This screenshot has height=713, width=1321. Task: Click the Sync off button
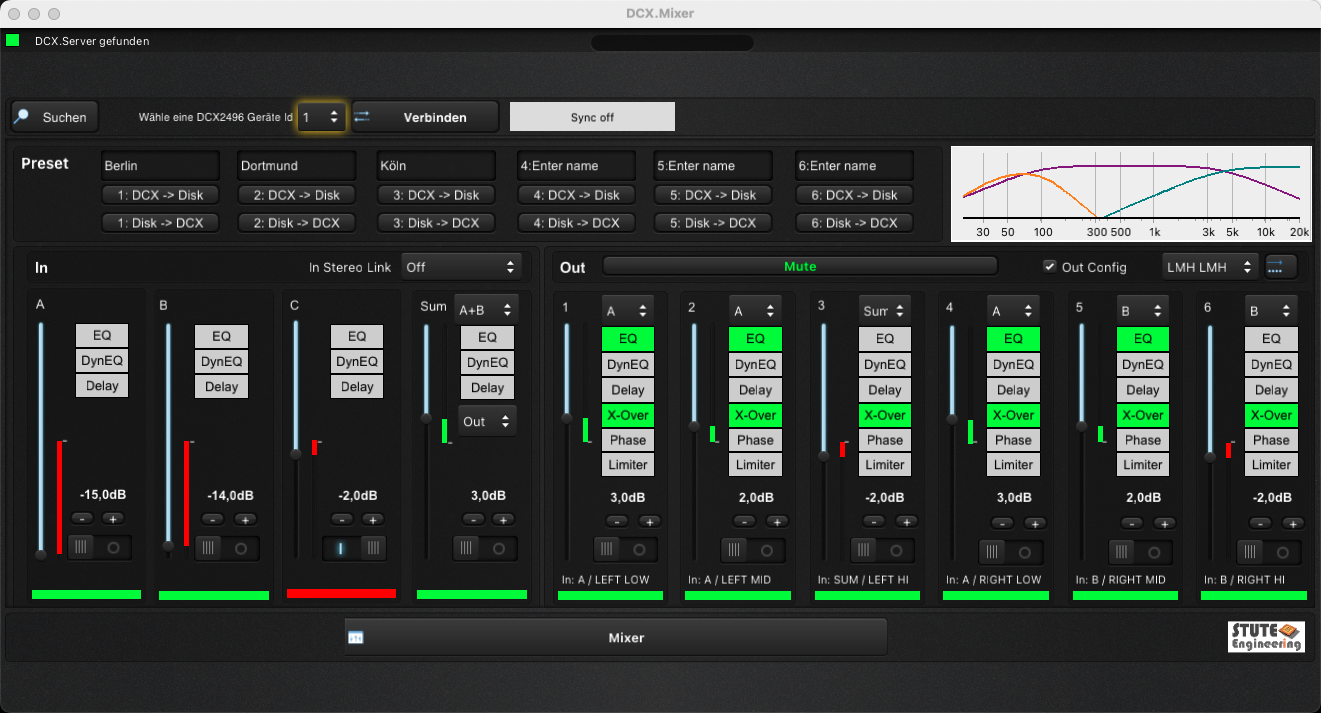[x=592, y=117]
